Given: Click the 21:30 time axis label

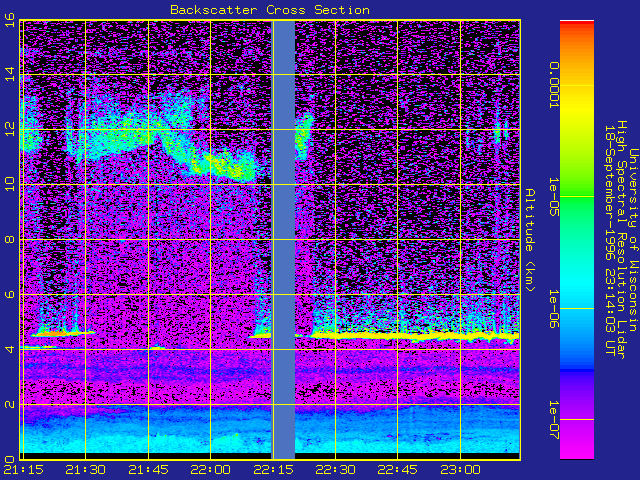Looking at the screenshot, I should click(86, 470).
